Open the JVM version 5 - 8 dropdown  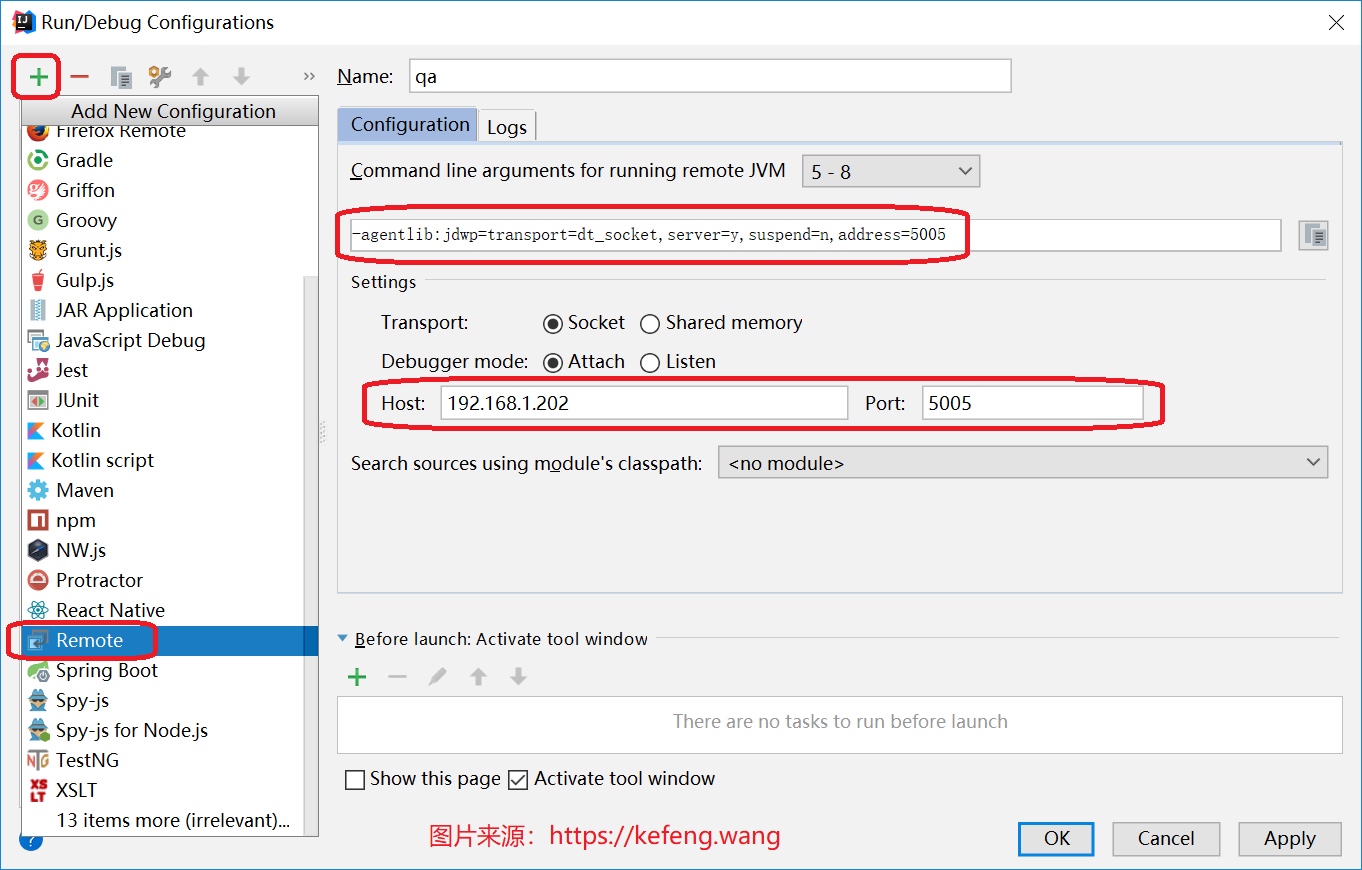click(890, 172)
